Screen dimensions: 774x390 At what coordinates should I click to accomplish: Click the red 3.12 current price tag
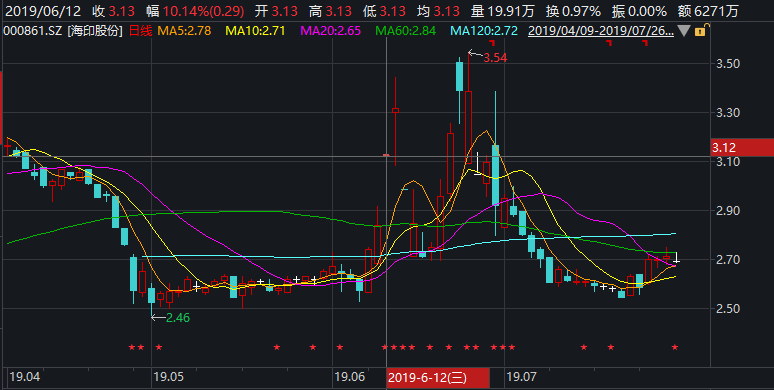(742, 148)
